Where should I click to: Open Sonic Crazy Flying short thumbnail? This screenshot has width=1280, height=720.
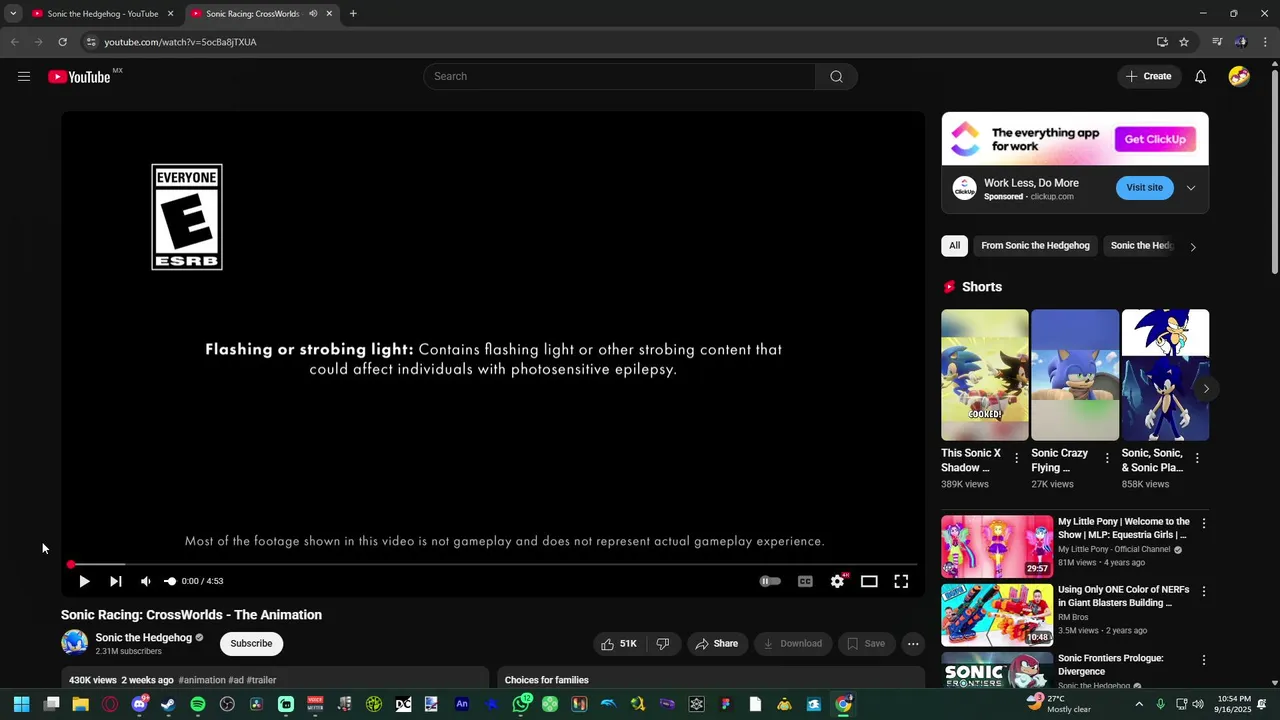[x=1075, y=375]
